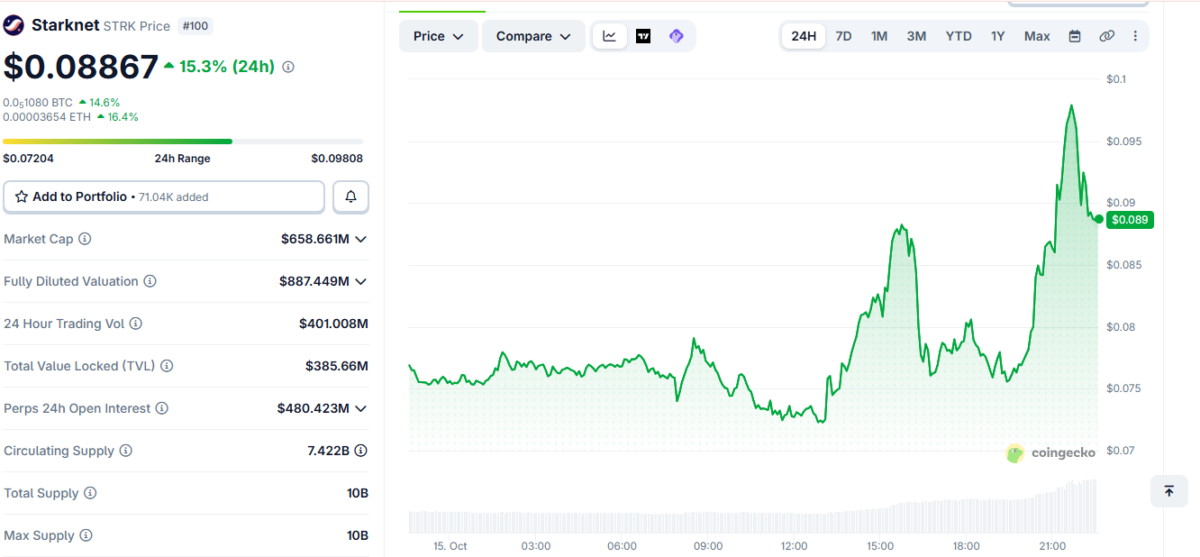Click the 24h Range progress bar

[x=183, y=141]
